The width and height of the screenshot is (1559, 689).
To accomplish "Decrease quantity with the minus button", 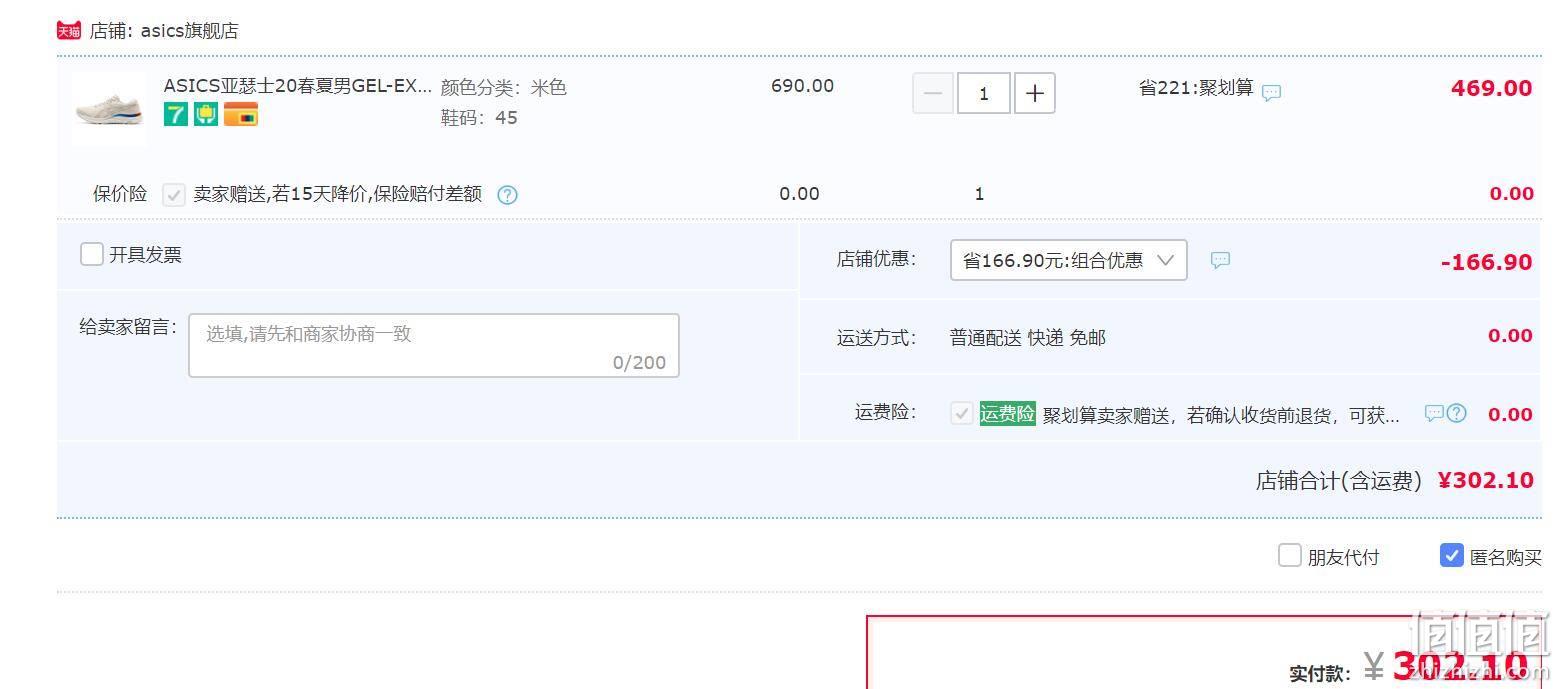I will coord(933,93).
